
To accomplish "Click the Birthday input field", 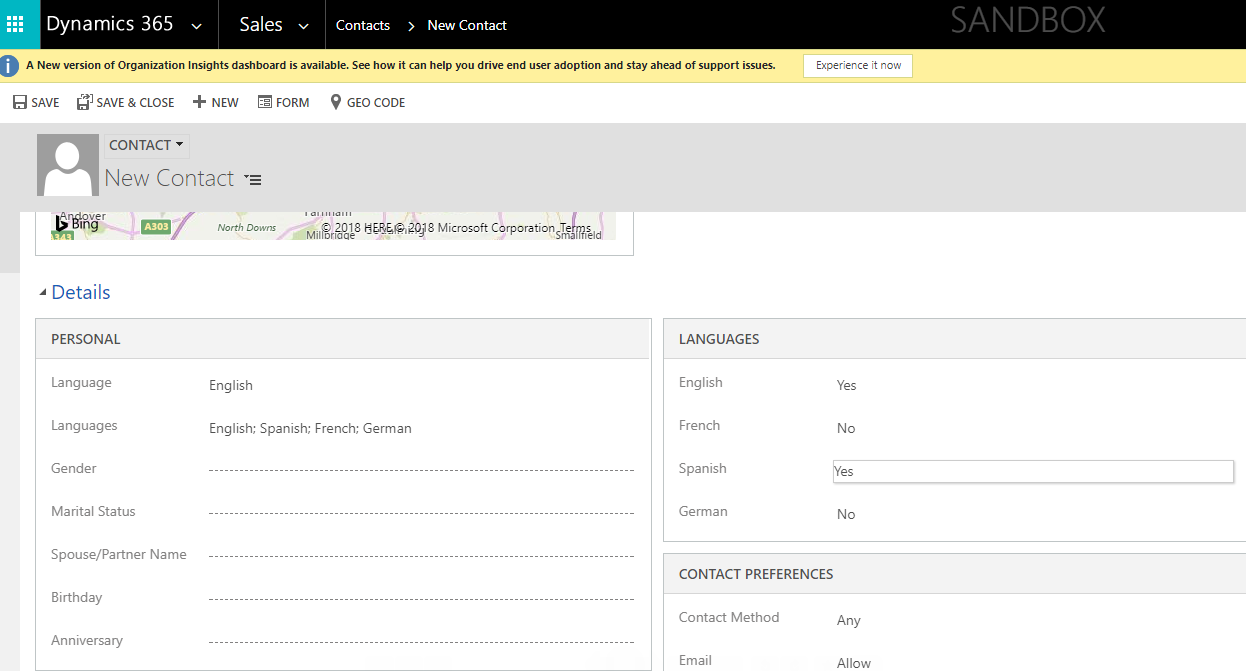I will 421,598.
